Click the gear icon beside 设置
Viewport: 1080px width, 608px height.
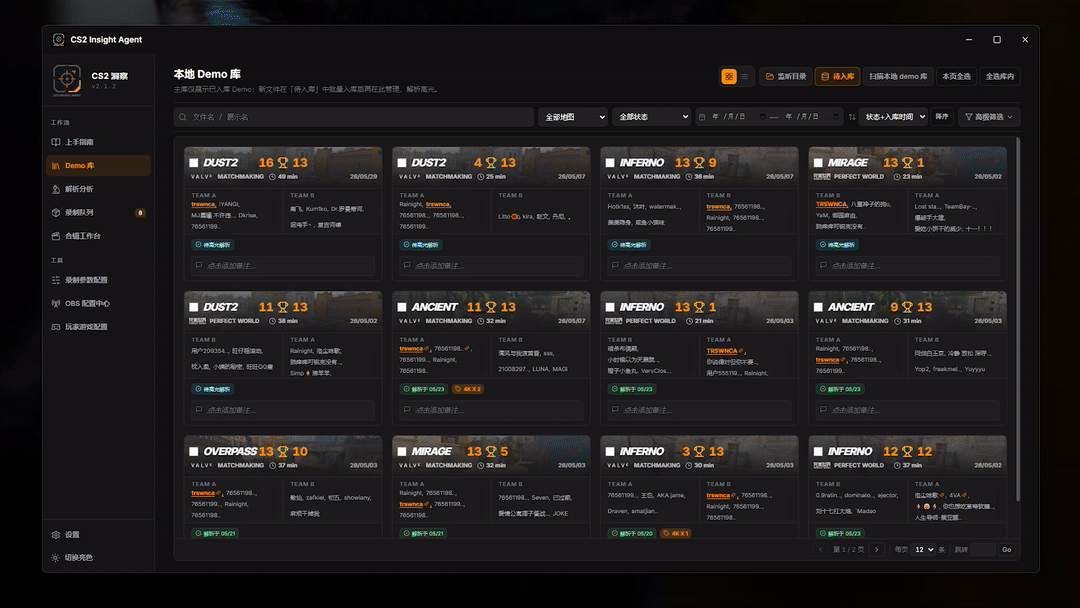(56, 534)
